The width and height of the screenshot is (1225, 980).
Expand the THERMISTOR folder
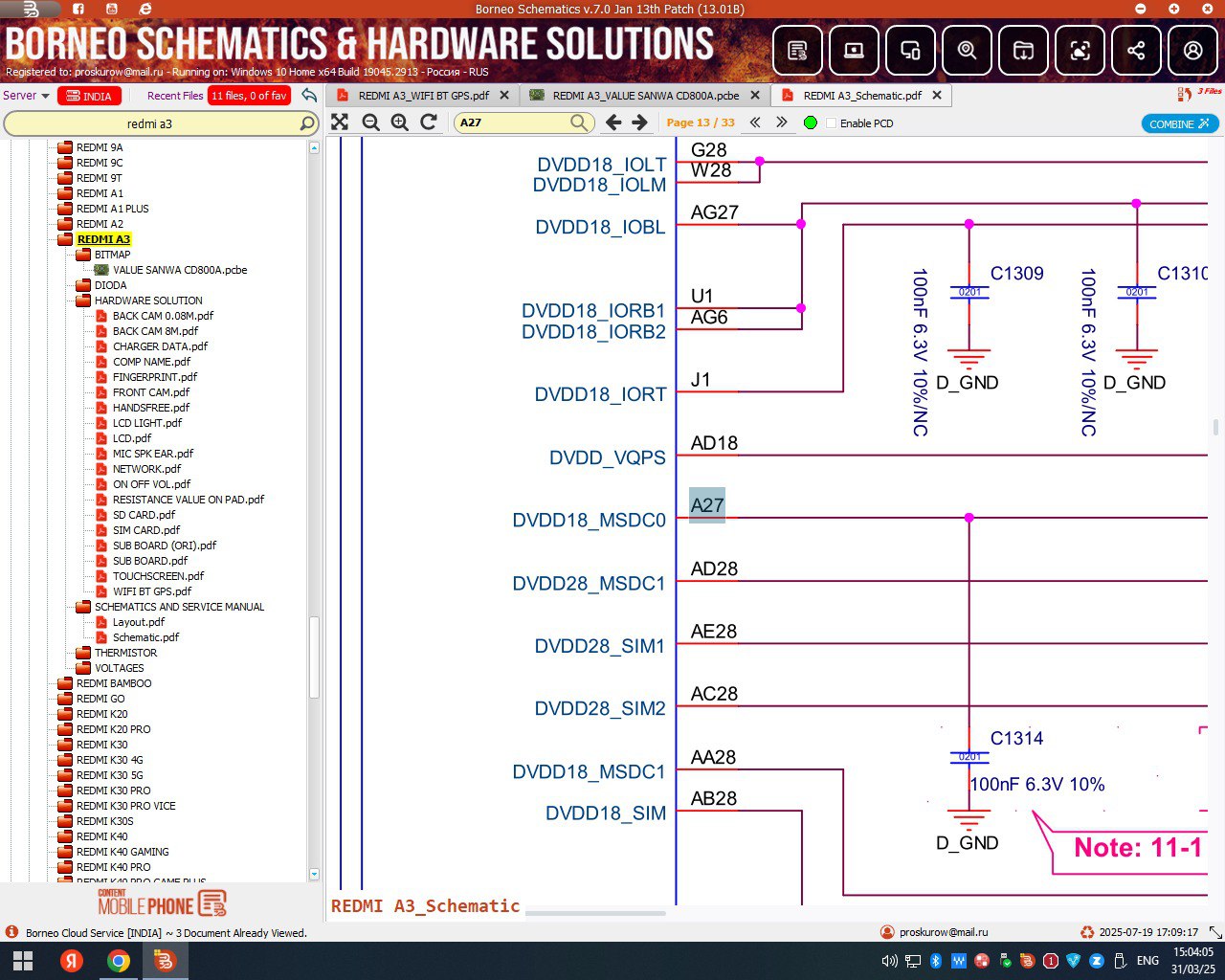(83, 653)
